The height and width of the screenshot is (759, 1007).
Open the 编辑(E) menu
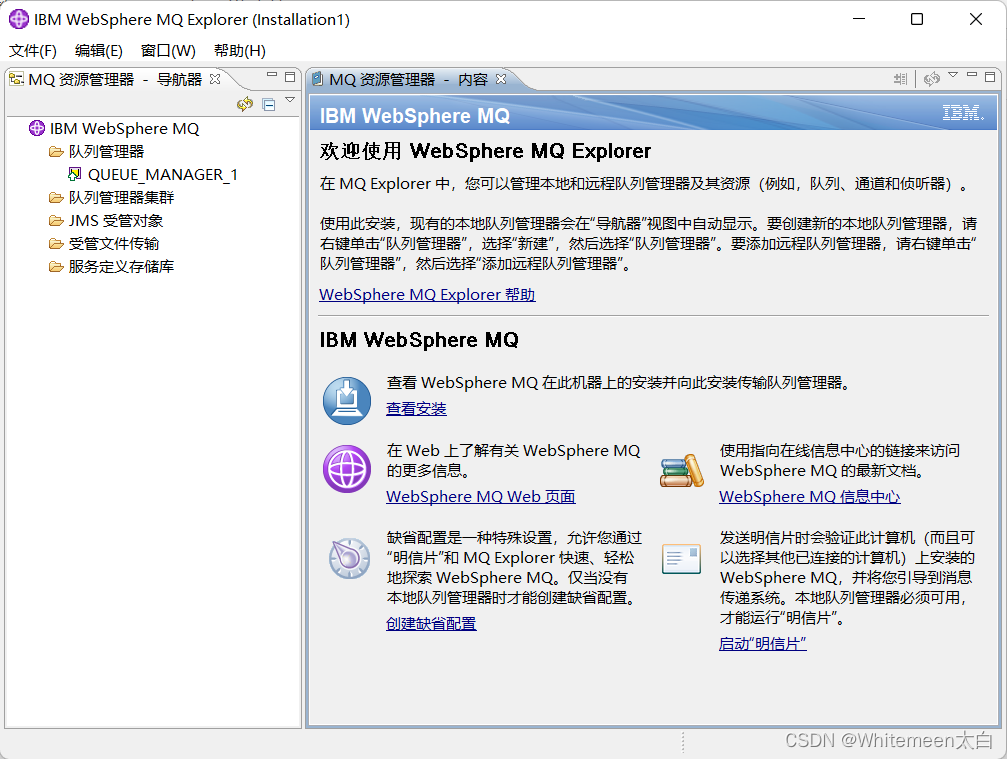point(98,51)
